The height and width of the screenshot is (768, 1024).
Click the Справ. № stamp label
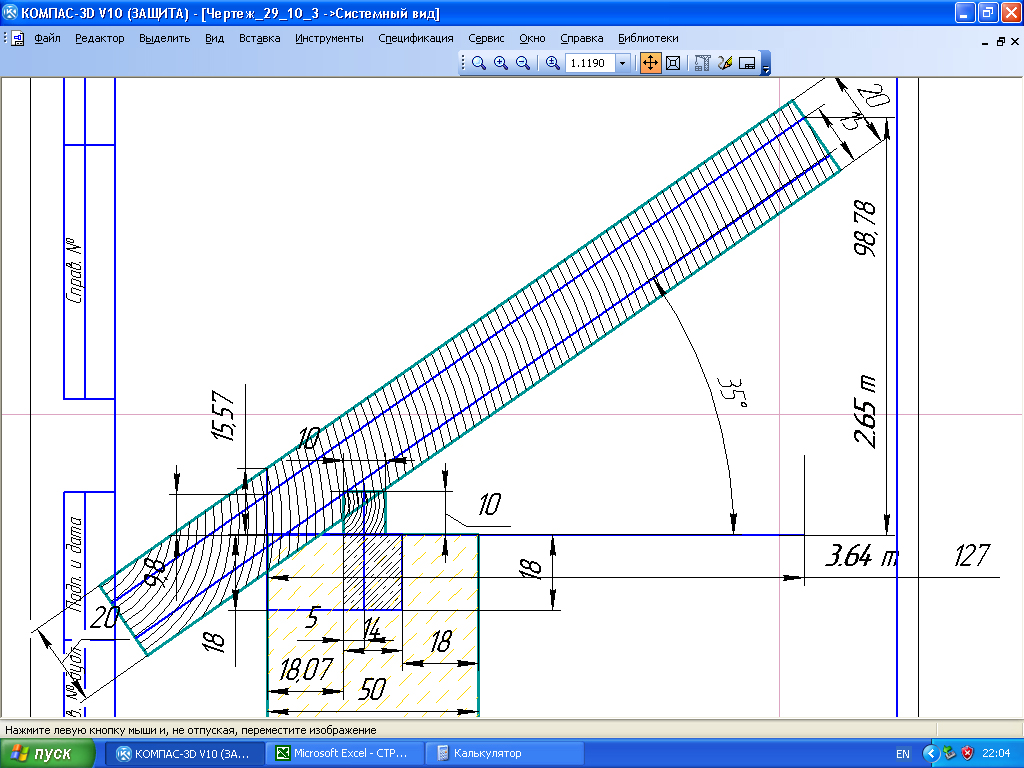pyautogui.click(x=75, y=270)
